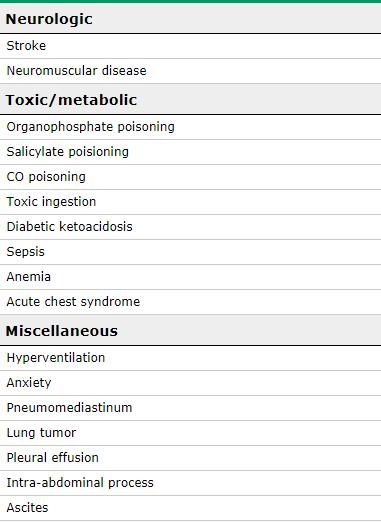This screenshot has height=523, width=381.
Task: Choose the CO poisoning row
Action: click(x=190, y=177)
